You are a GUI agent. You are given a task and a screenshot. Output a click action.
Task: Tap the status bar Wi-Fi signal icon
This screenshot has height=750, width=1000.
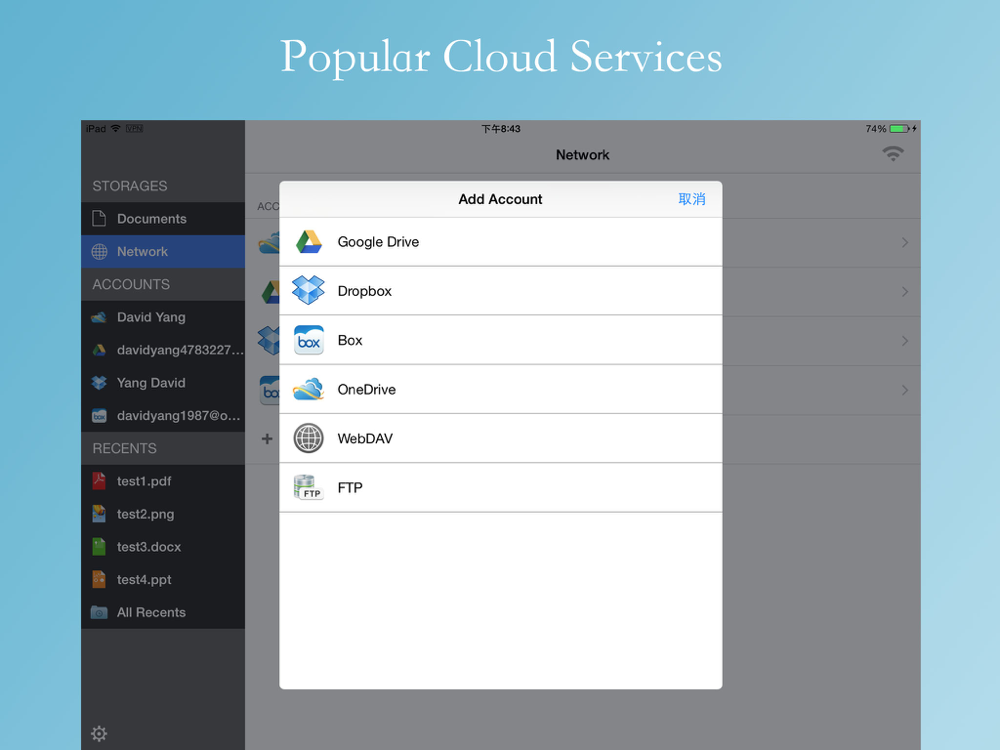pyautogui.click(x=115, y=128)
